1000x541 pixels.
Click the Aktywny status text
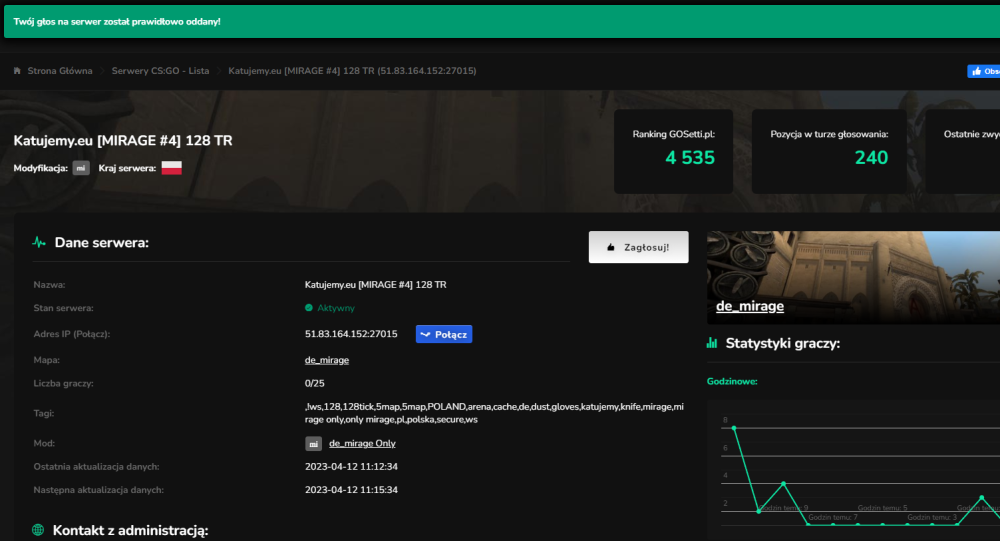click(x=336, y=308)
